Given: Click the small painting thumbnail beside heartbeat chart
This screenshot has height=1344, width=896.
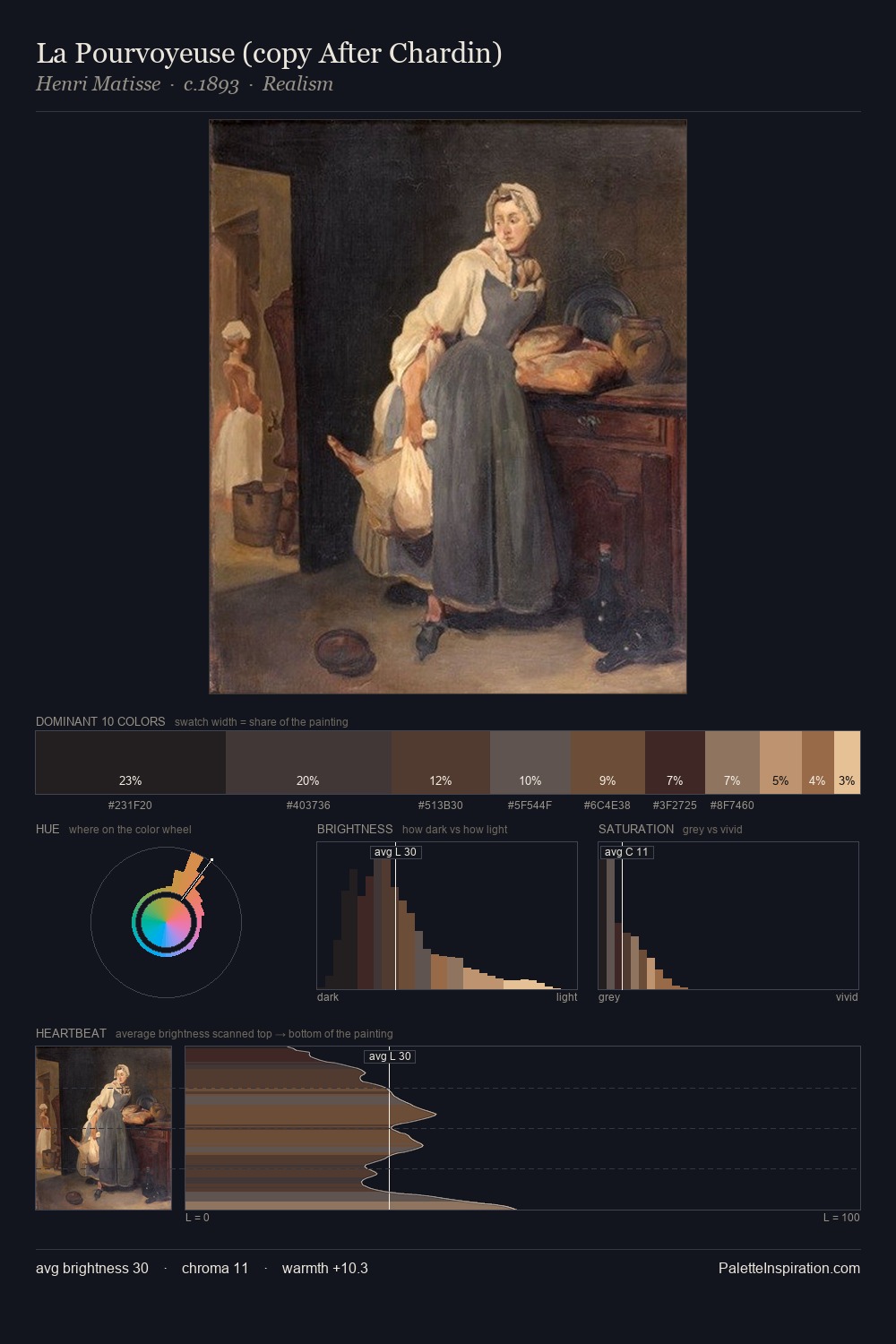Looking at the screenshot, I should point(103,1128).
